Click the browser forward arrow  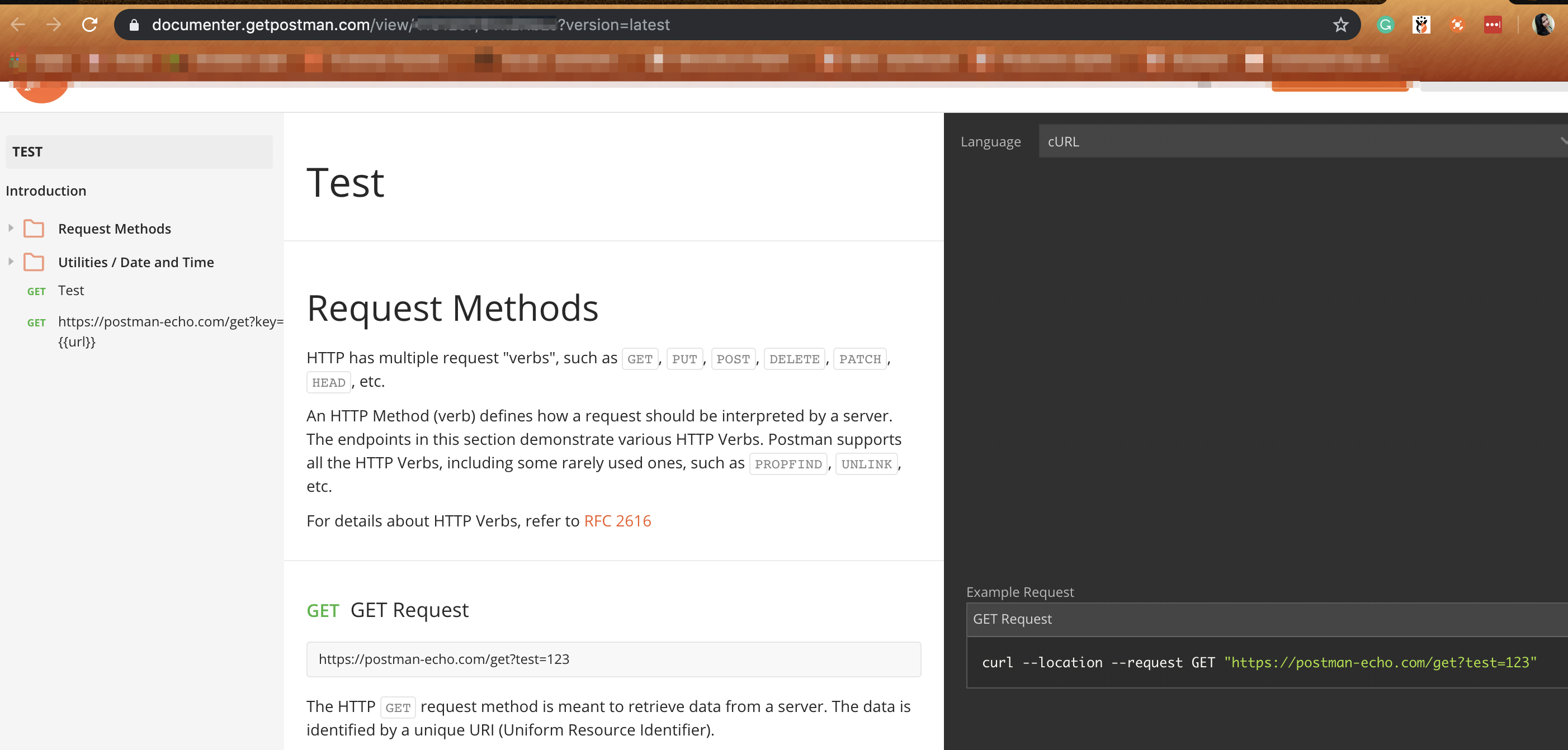[54, 25]
